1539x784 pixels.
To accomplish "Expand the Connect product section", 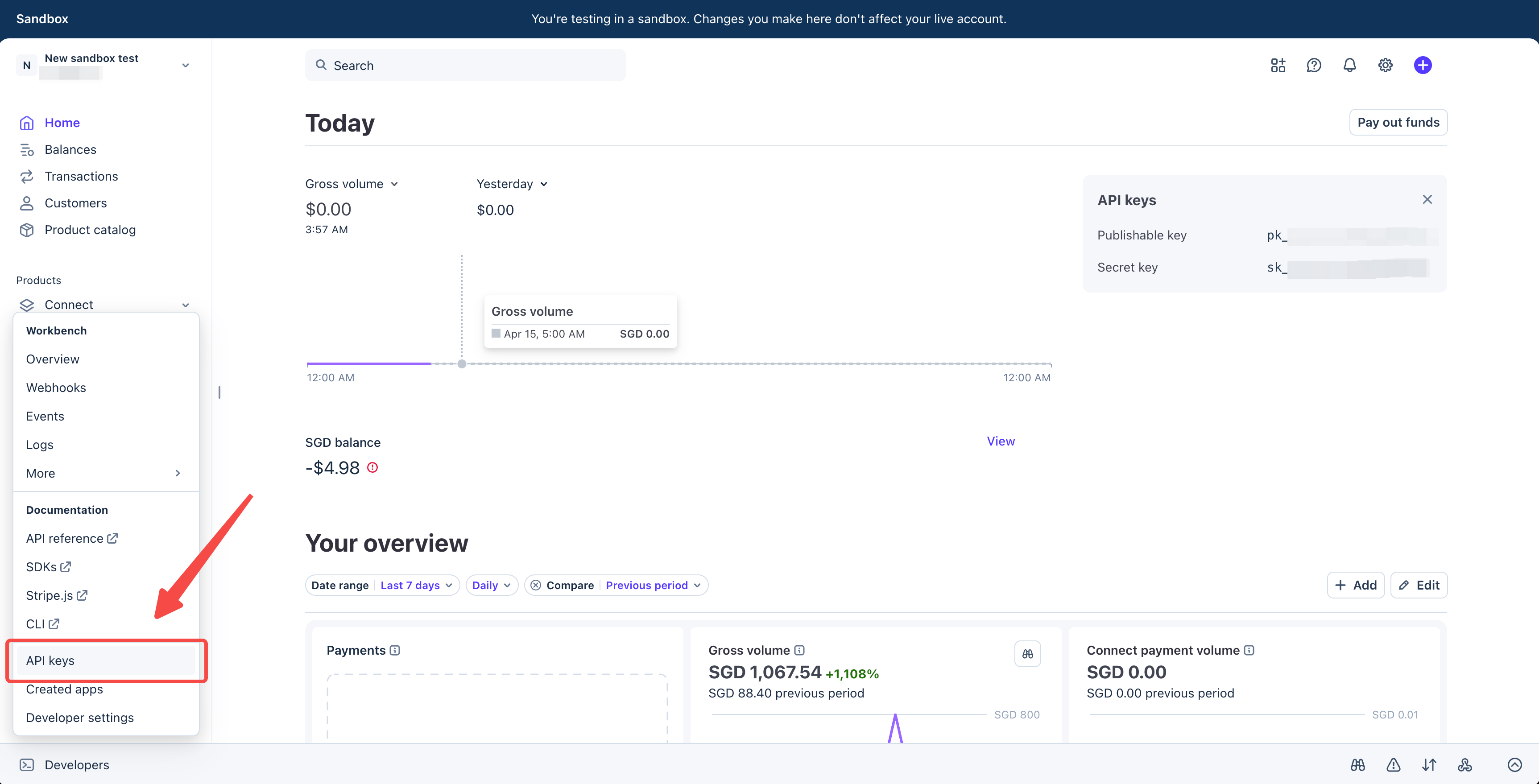I will (186, 305).
